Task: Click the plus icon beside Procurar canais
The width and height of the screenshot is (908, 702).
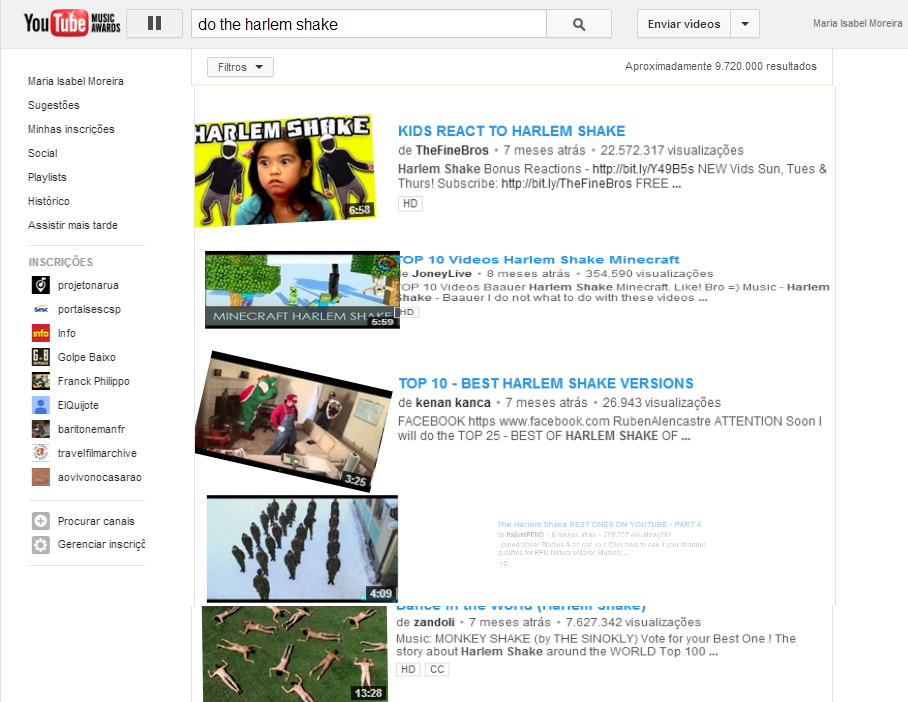Action: (x=41, y=521)
